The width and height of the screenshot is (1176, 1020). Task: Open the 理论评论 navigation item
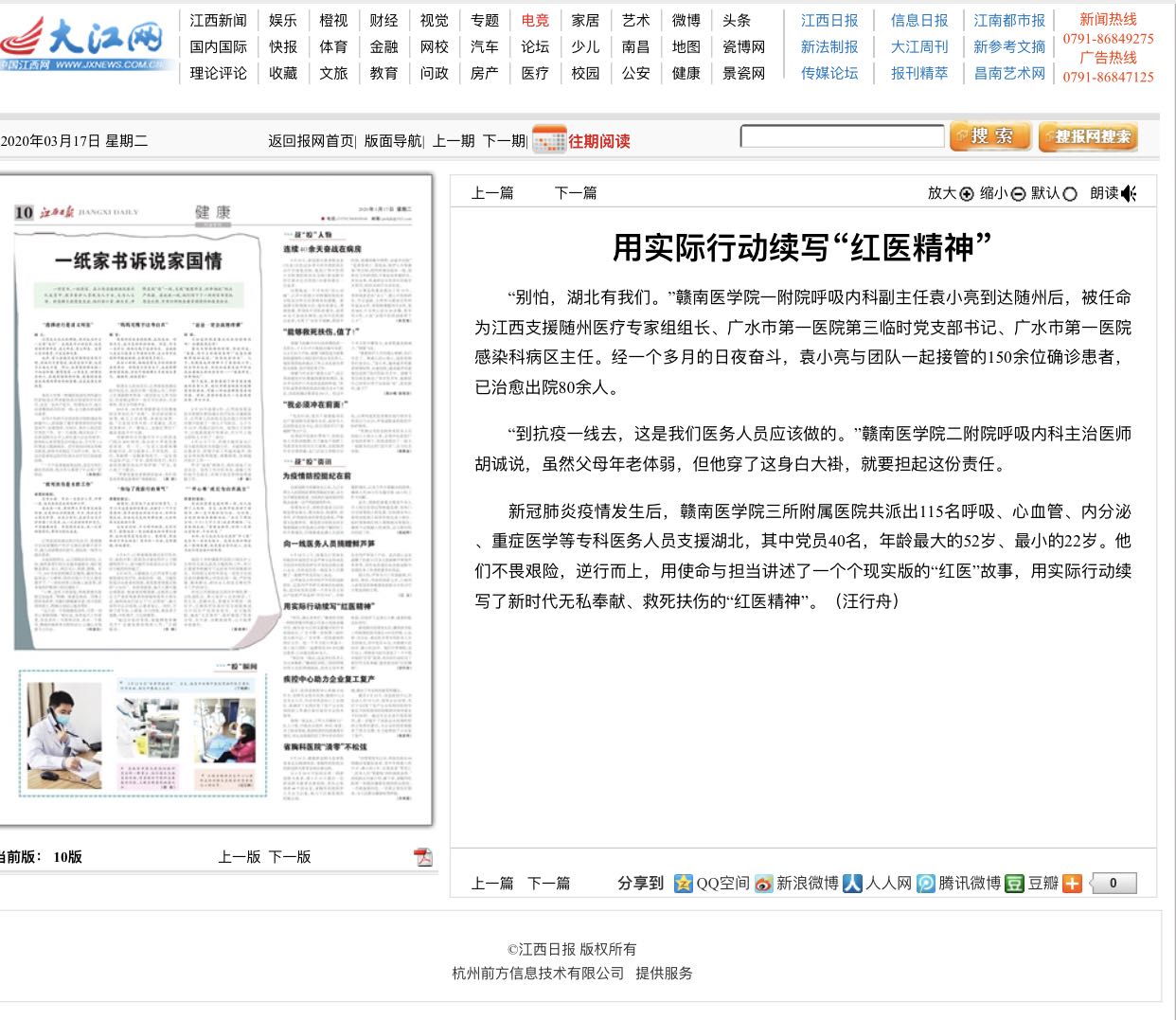(x=218, y=73)
